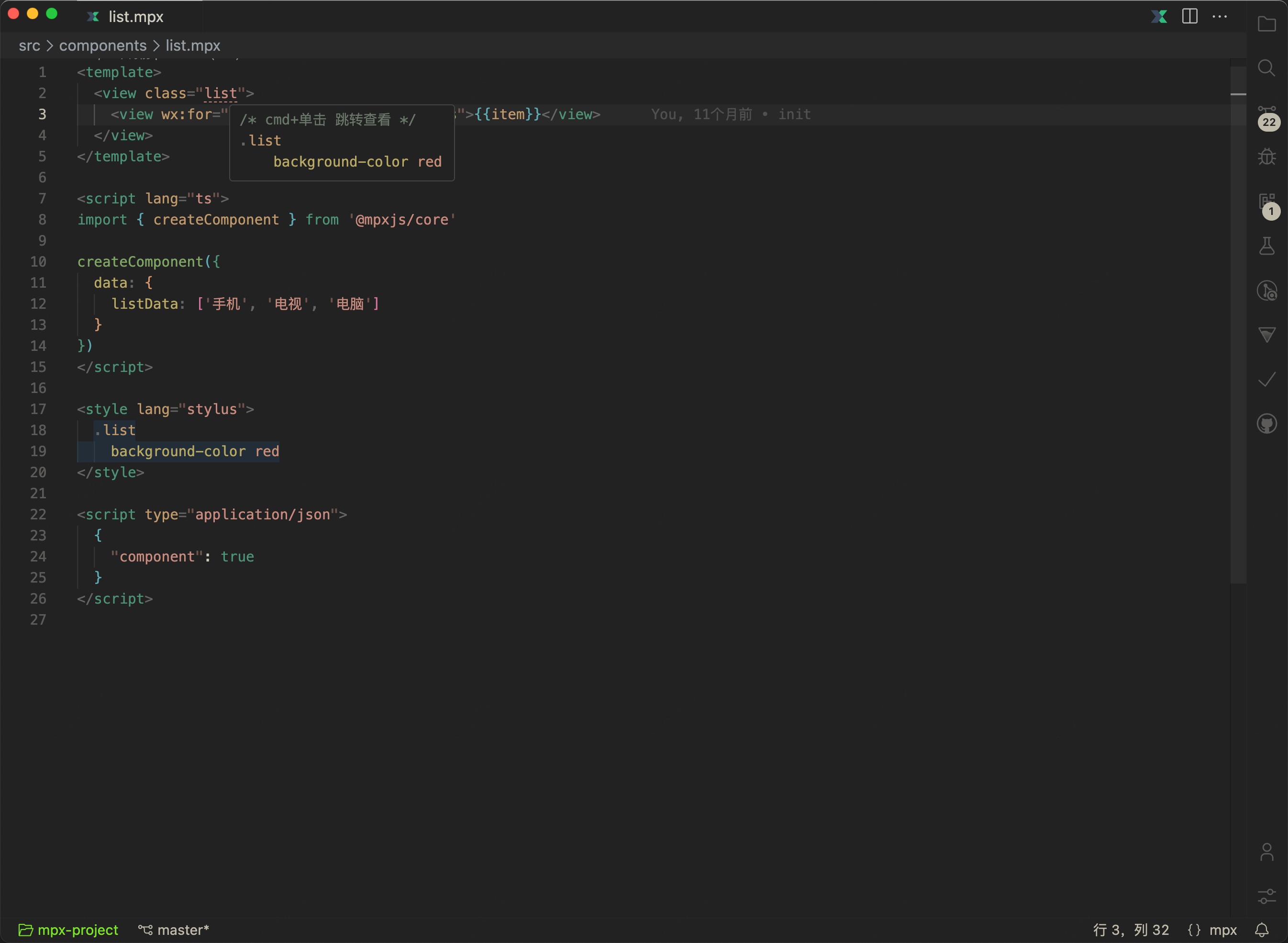The image size is (1288, 943).
Task: Click the cmd+单击 跳转查看 hint comment
Action: (327, 119)
